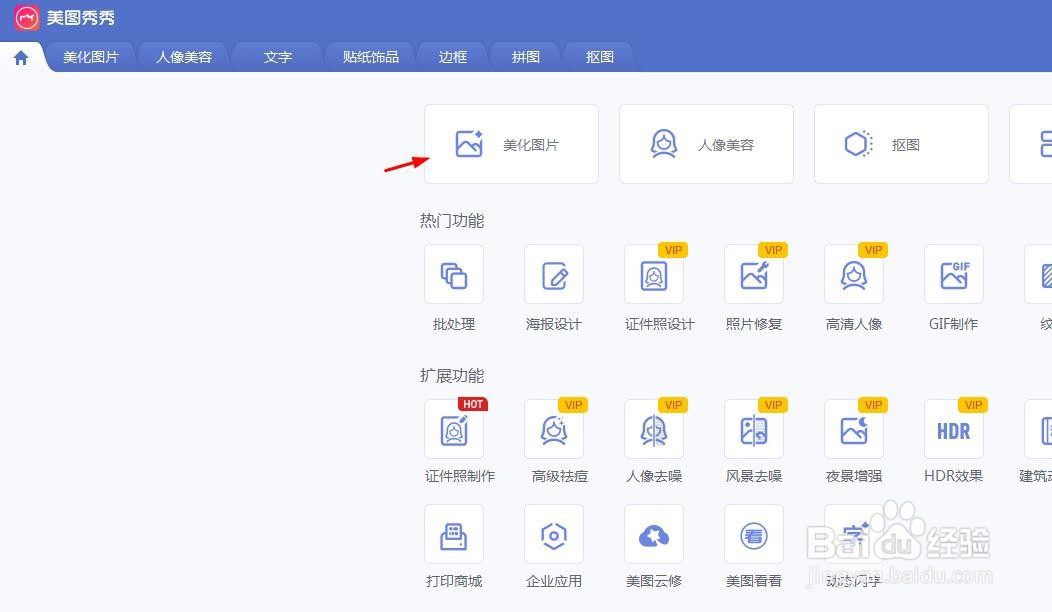Open the VIP 证件照设计 tool
The height and width of the screenshot is (612, 1052).
(653, 285)
